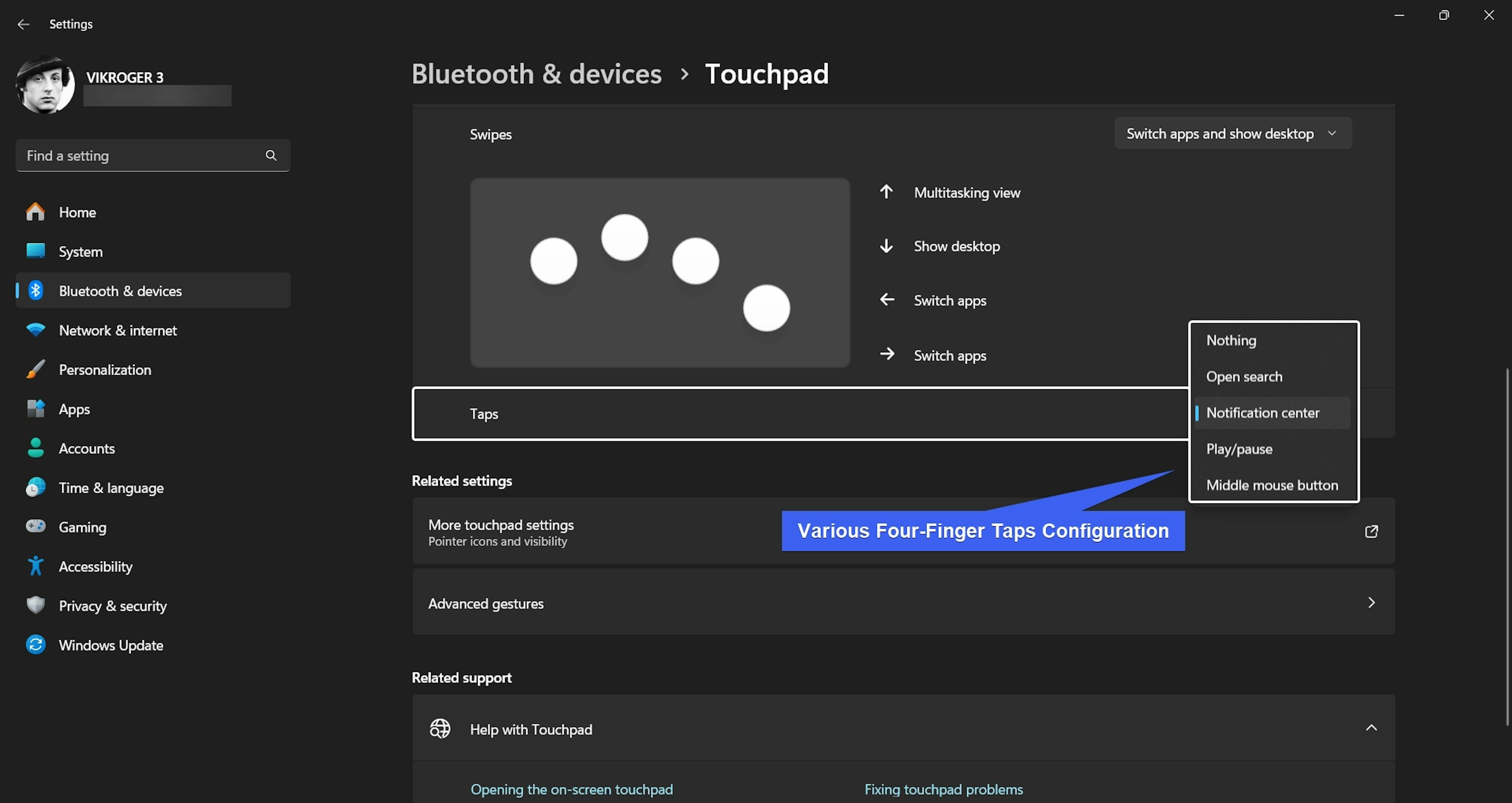Click the Home house icon

coord(35,212)
